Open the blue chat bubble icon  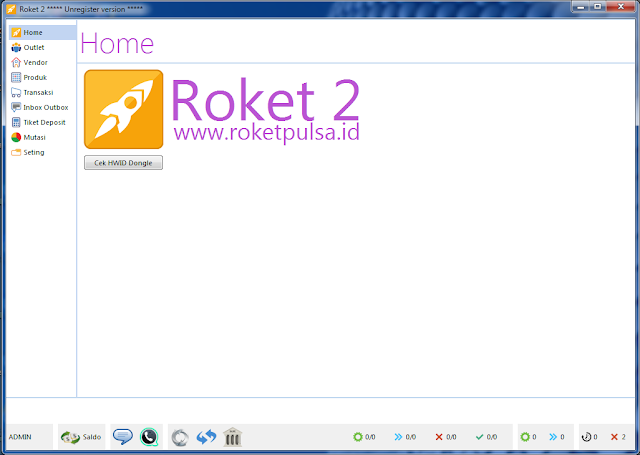pos(123,437)
